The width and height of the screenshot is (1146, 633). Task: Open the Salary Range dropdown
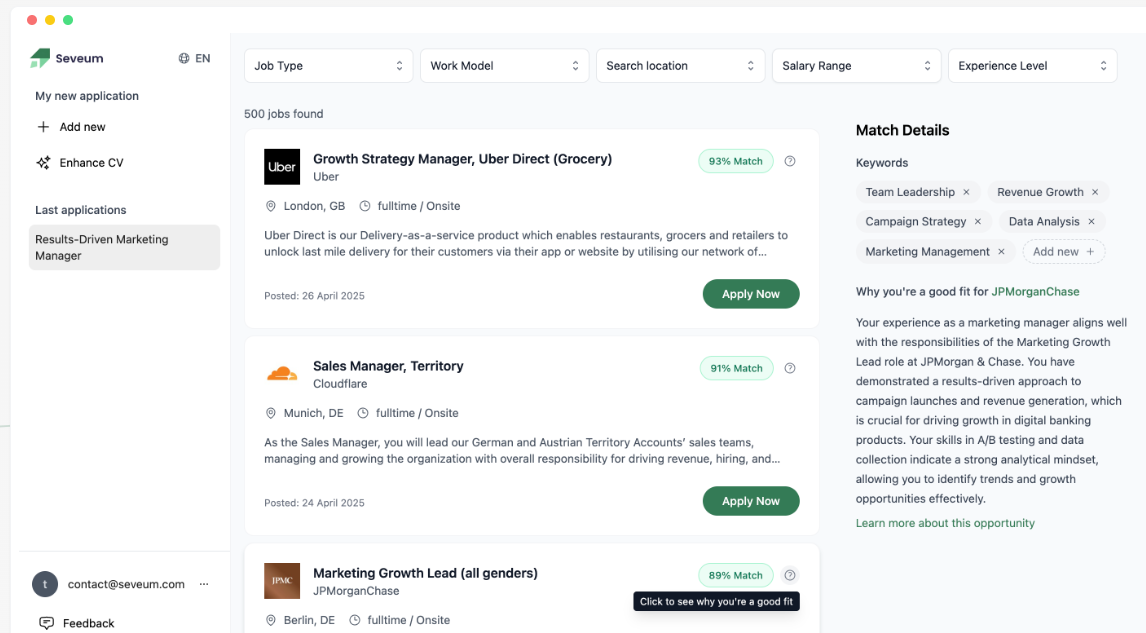tap(856, 66)
